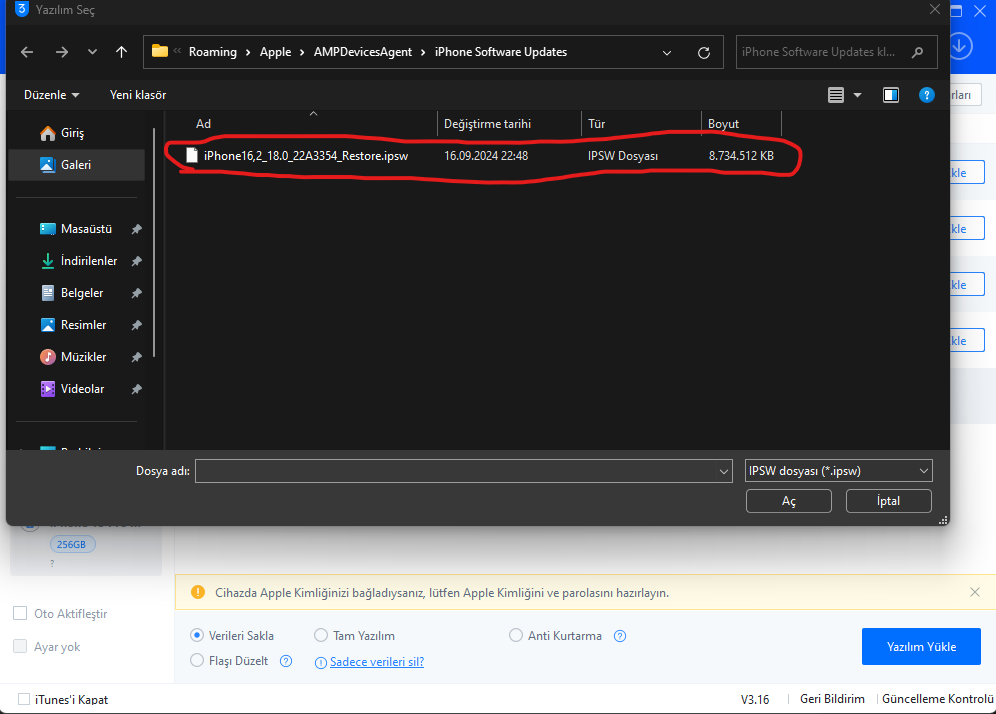Change the file list view layout
The width and height of the screenshot is (996, 714).
(x=836, y=95)
